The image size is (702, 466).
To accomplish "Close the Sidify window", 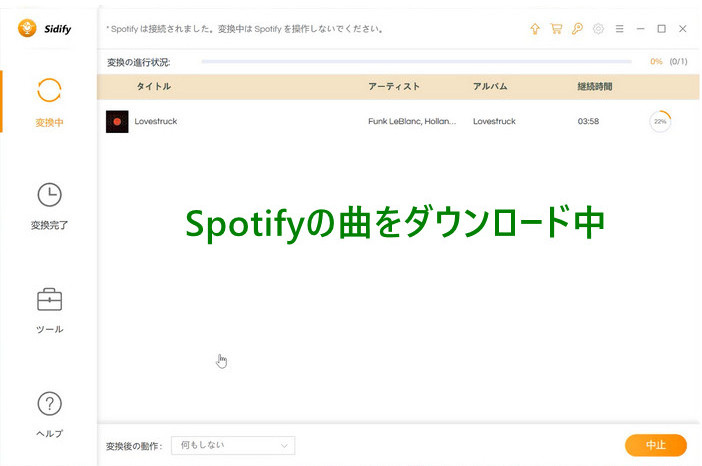I will [x=682, y=29].
